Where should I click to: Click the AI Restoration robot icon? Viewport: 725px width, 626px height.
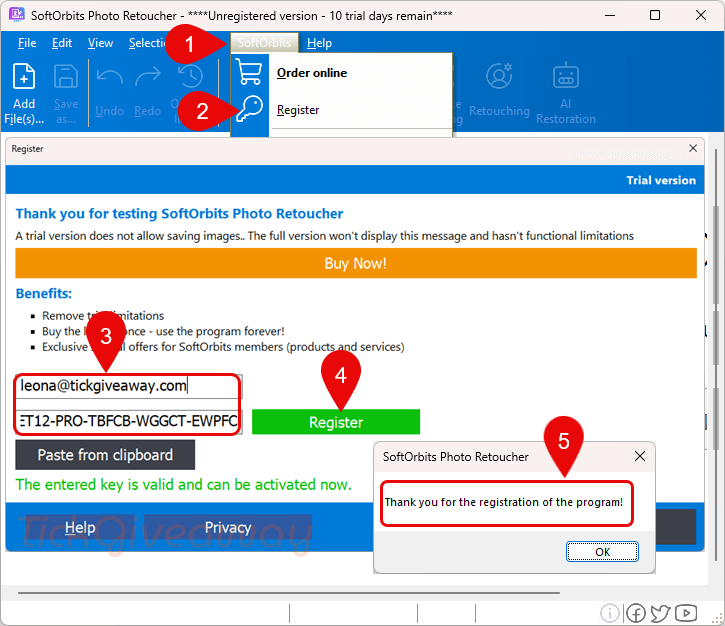pyautogui.click(x=565, y=76)
